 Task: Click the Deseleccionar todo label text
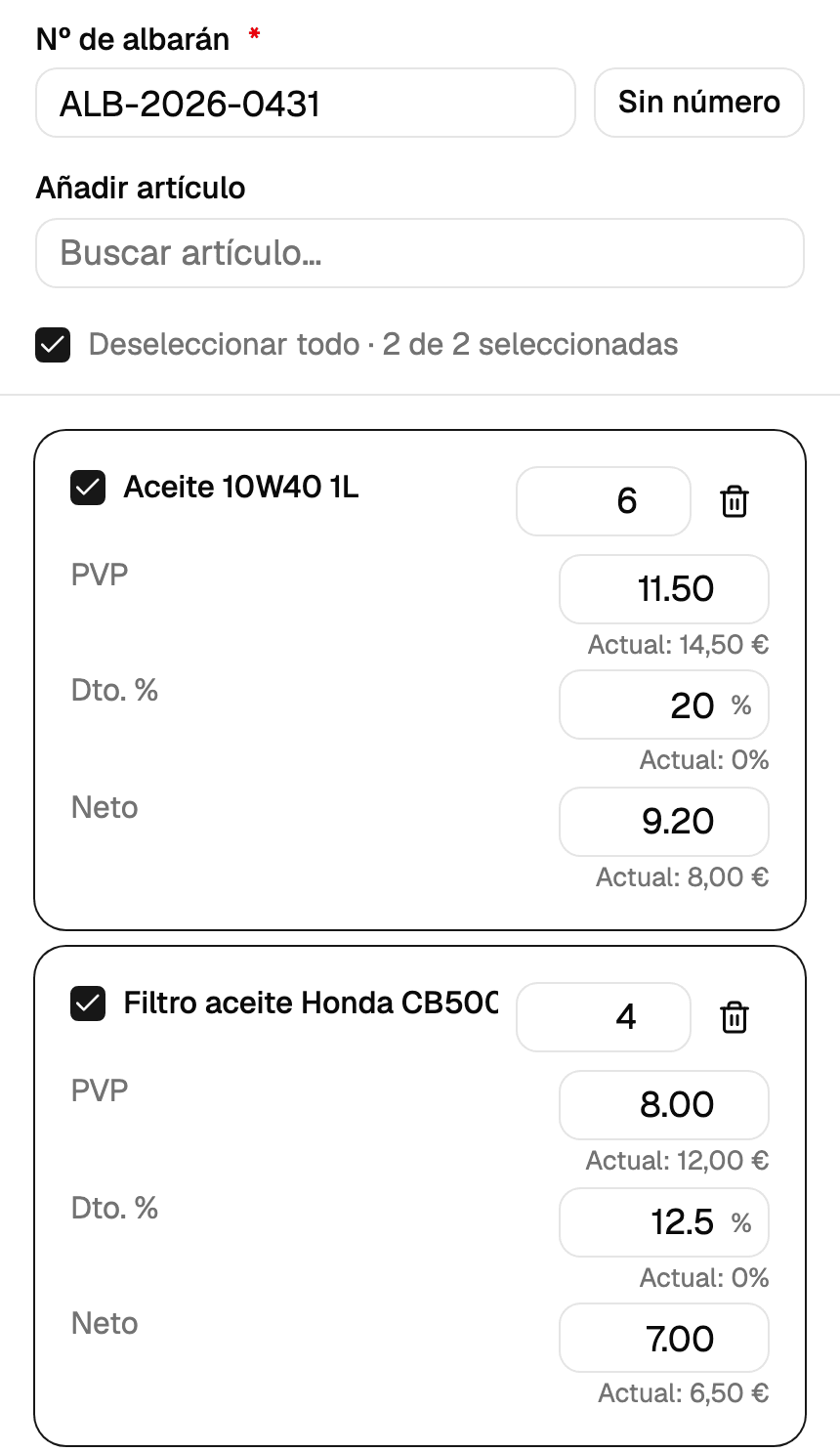pyautogui.click(x=224, y=345)
